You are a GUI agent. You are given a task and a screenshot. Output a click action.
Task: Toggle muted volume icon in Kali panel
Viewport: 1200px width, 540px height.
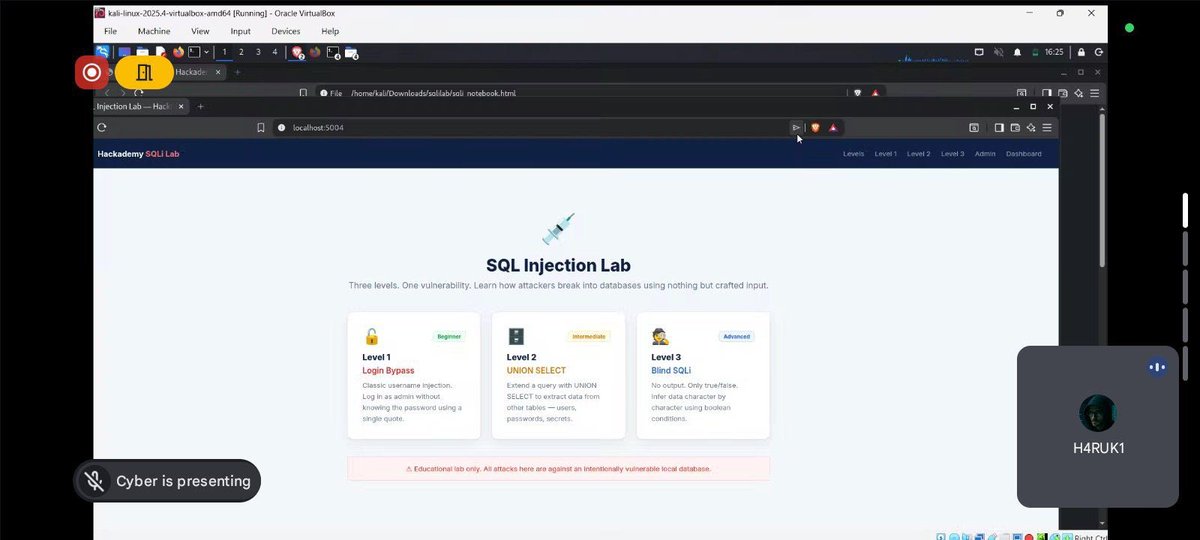point(998,52)
